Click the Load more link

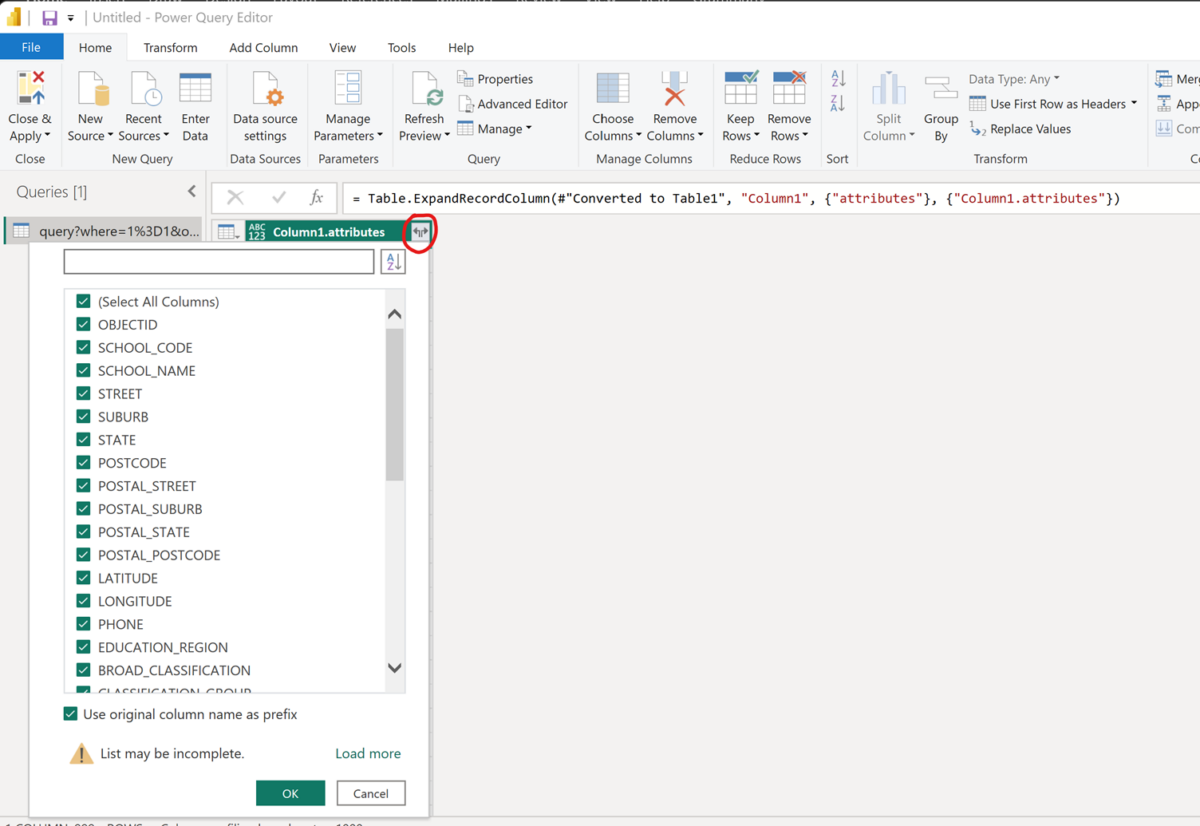pyautogui.click(x=368, y=753)
